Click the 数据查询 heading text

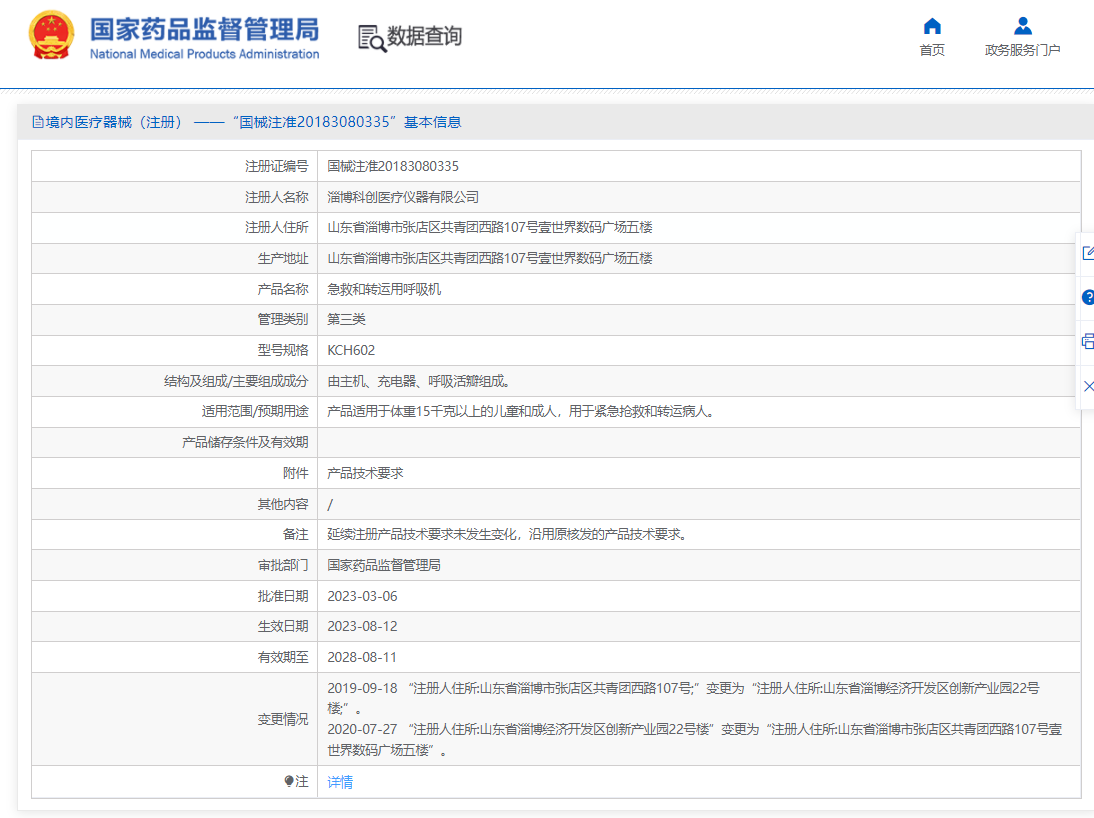424,36
